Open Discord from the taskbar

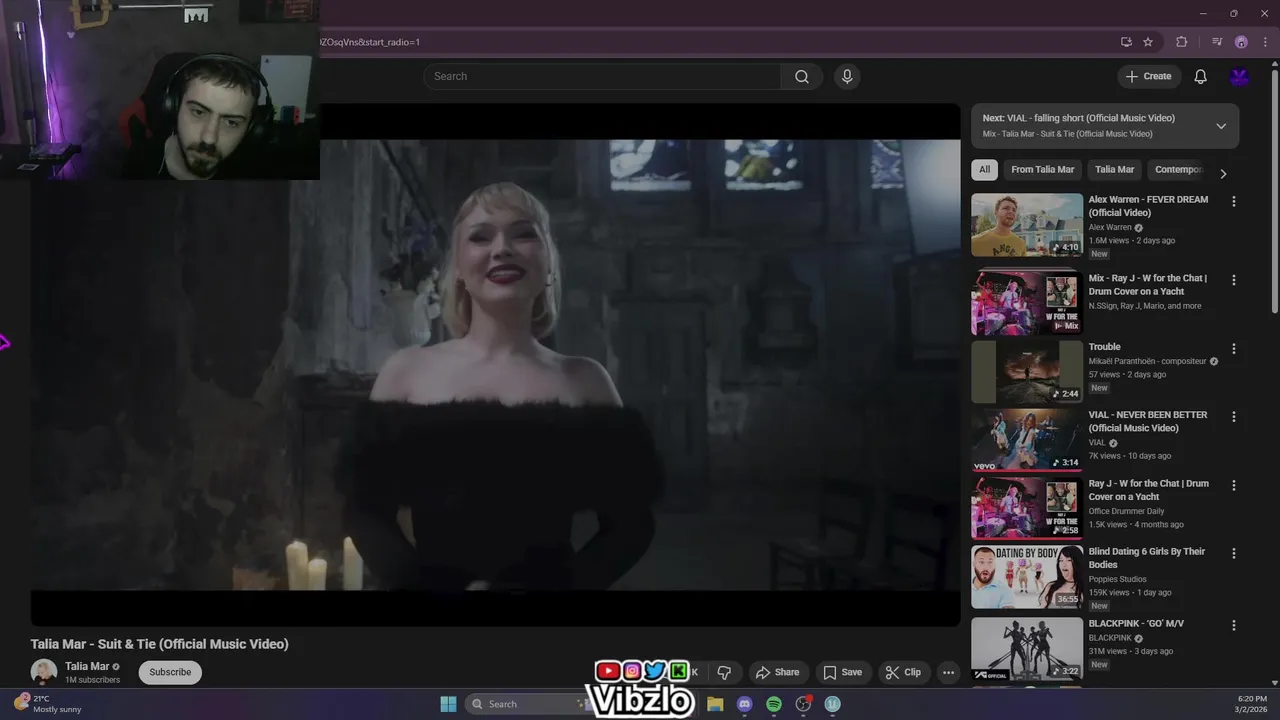[x=744, y=704]
